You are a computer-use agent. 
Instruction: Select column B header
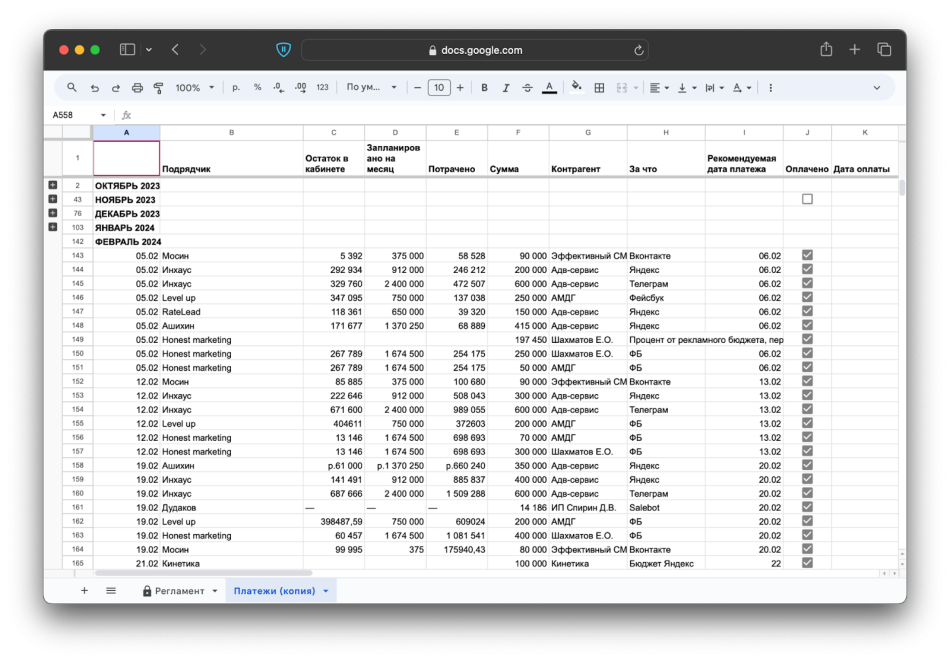pos(231,132)
